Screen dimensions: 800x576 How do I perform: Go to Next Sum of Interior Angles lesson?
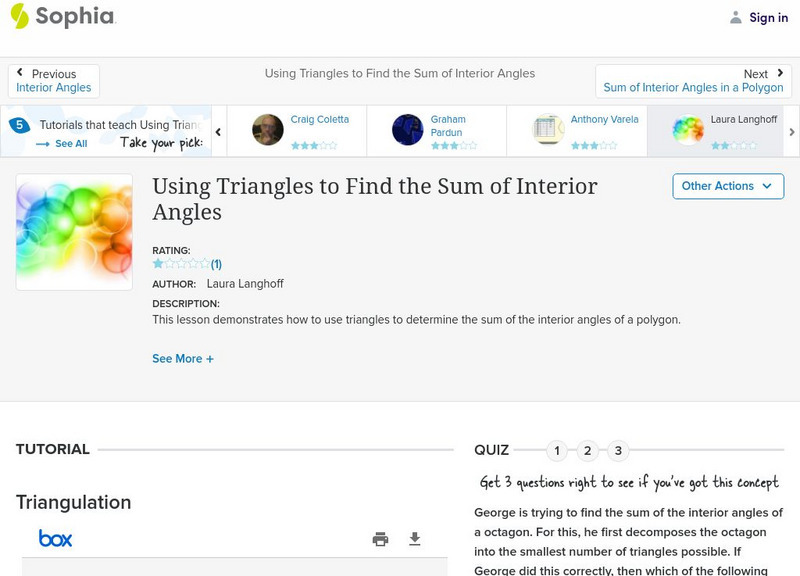(693, 81)
